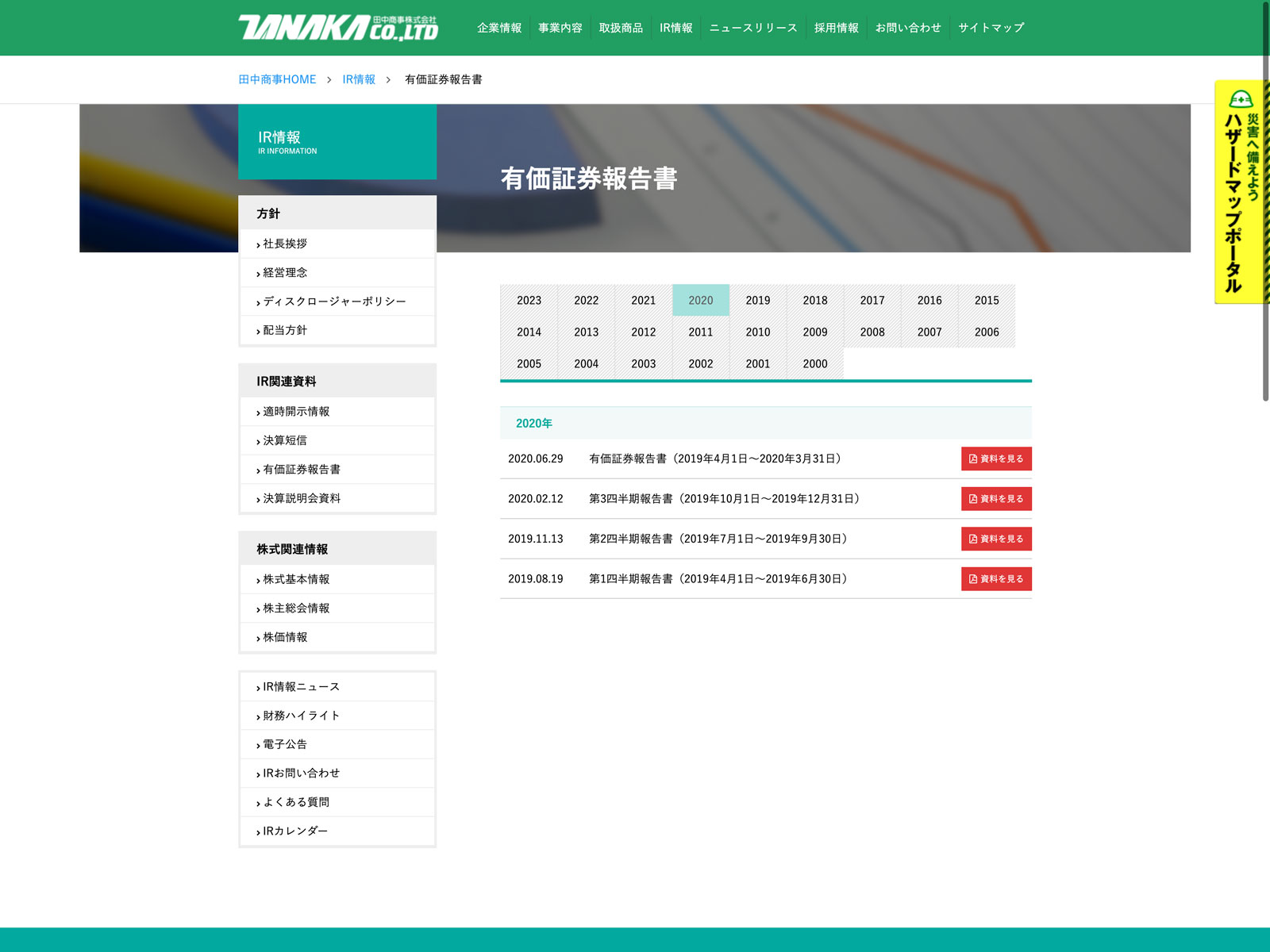Select the 2000 year tab
The height and width of the screenshot is (952, 1270).
tap(814, 364)
